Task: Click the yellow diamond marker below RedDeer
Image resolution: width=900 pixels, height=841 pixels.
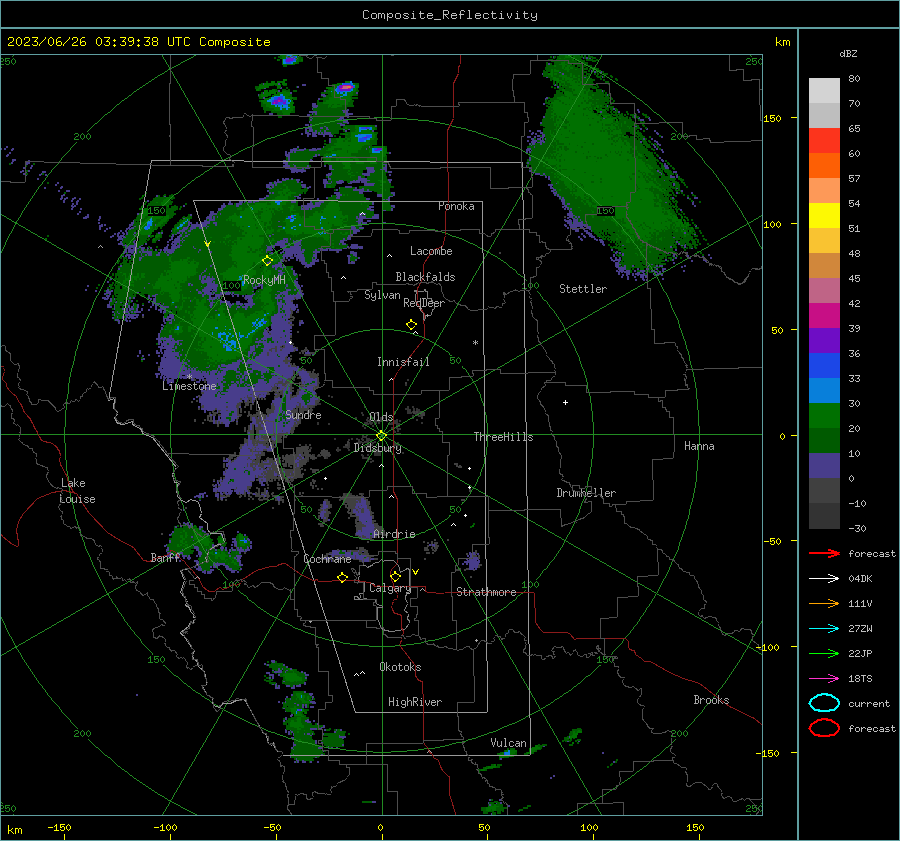Action: tap(411, 325)
